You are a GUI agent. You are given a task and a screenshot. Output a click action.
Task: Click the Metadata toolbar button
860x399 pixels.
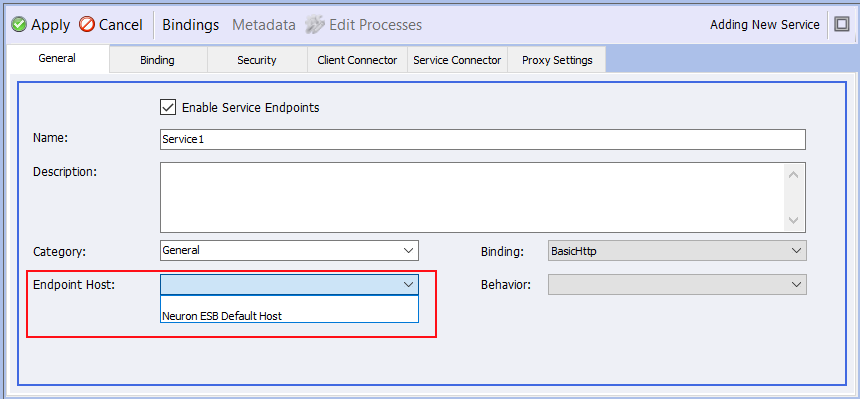pyautogui.click(x=264, y=25)
